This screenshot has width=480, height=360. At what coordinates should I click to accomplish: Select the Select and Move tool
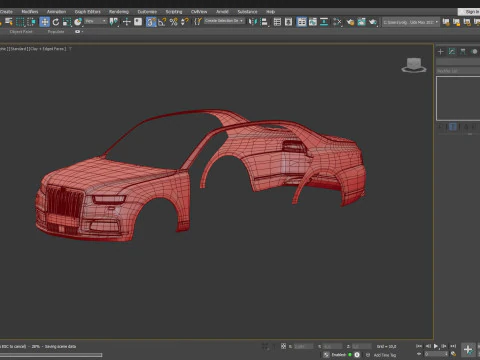point(44,22)
